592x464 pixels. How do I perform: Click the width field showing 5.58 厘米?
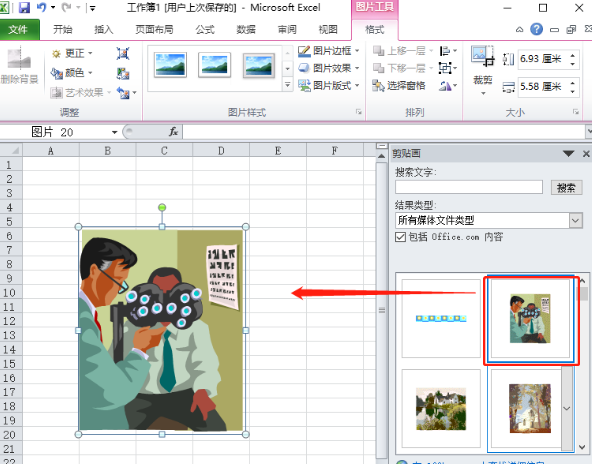[x=542, y=87]
